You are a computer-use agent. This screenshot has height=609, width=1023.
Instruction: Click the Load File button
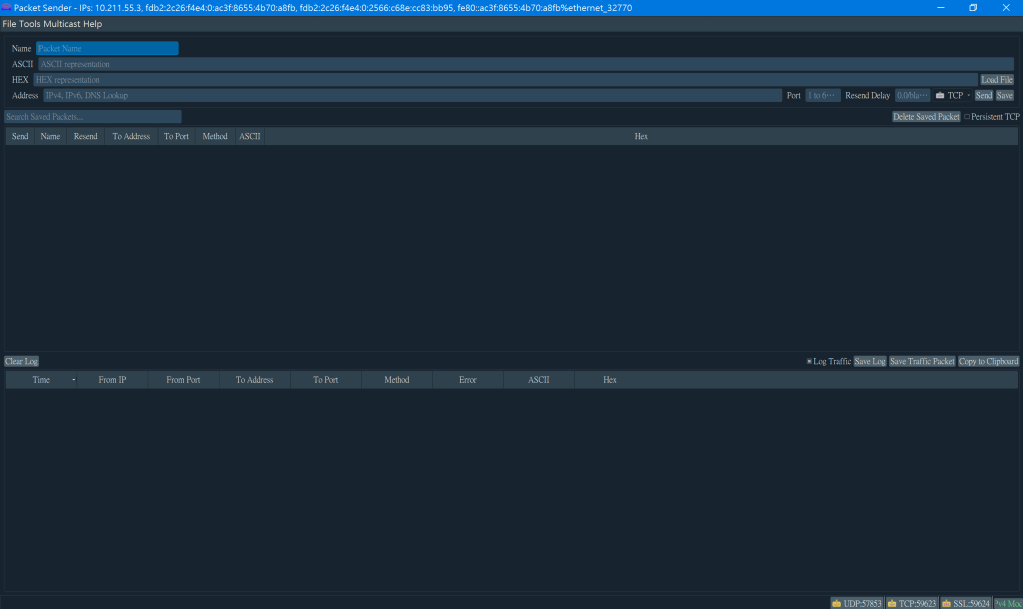point(996,80)
